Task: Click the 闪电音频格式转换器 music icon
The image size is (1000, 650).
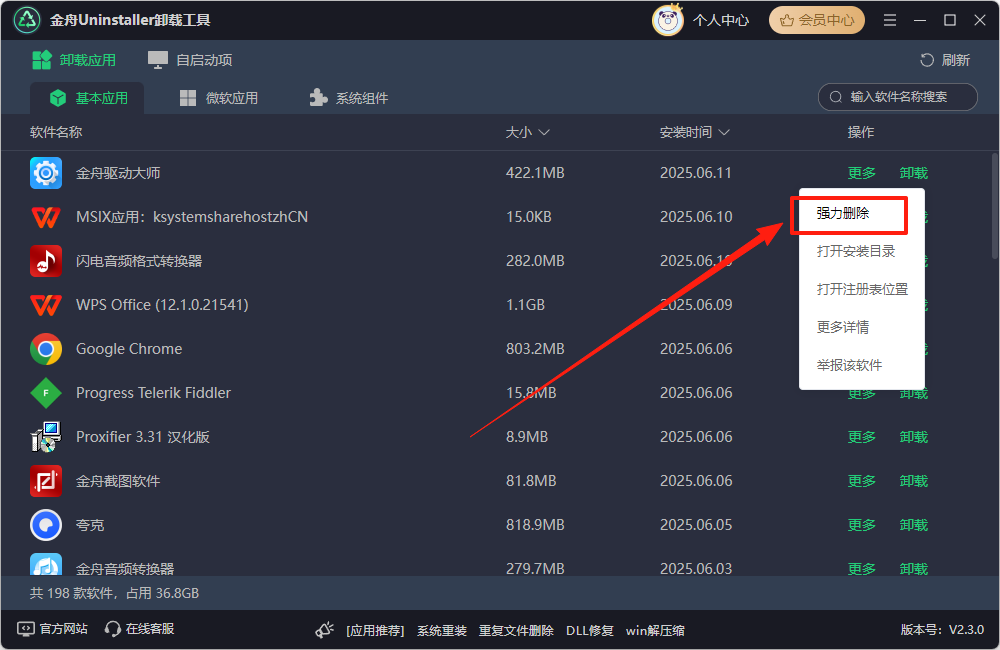Action: click(46, 261)
